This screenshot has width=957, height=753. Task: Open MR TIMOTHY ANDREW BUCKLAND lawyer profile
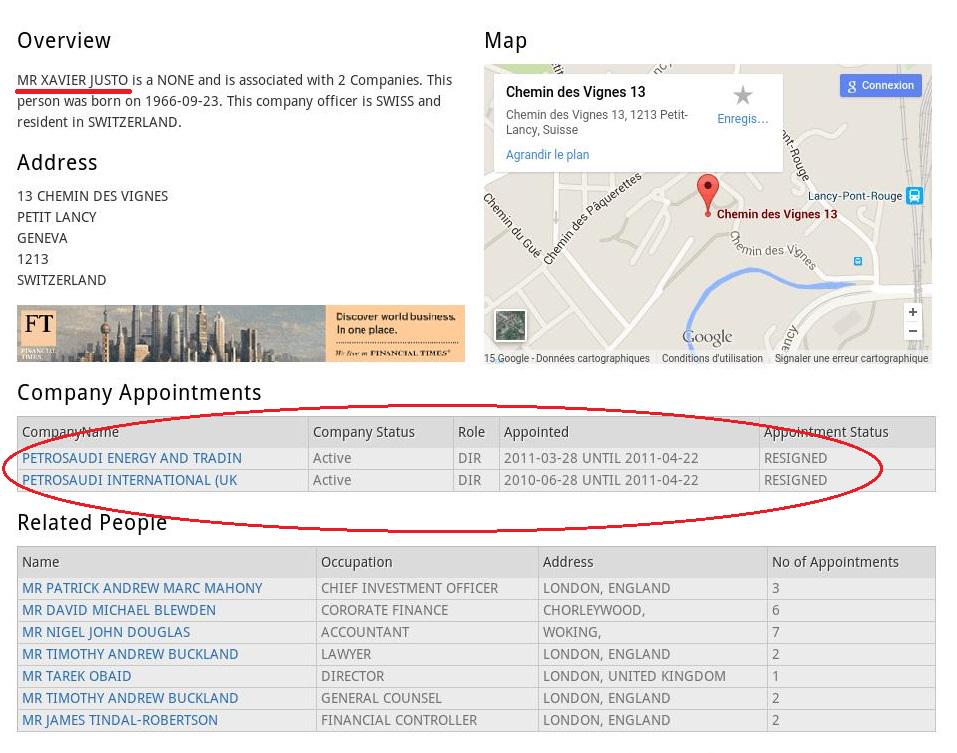[x=130, y=654]
